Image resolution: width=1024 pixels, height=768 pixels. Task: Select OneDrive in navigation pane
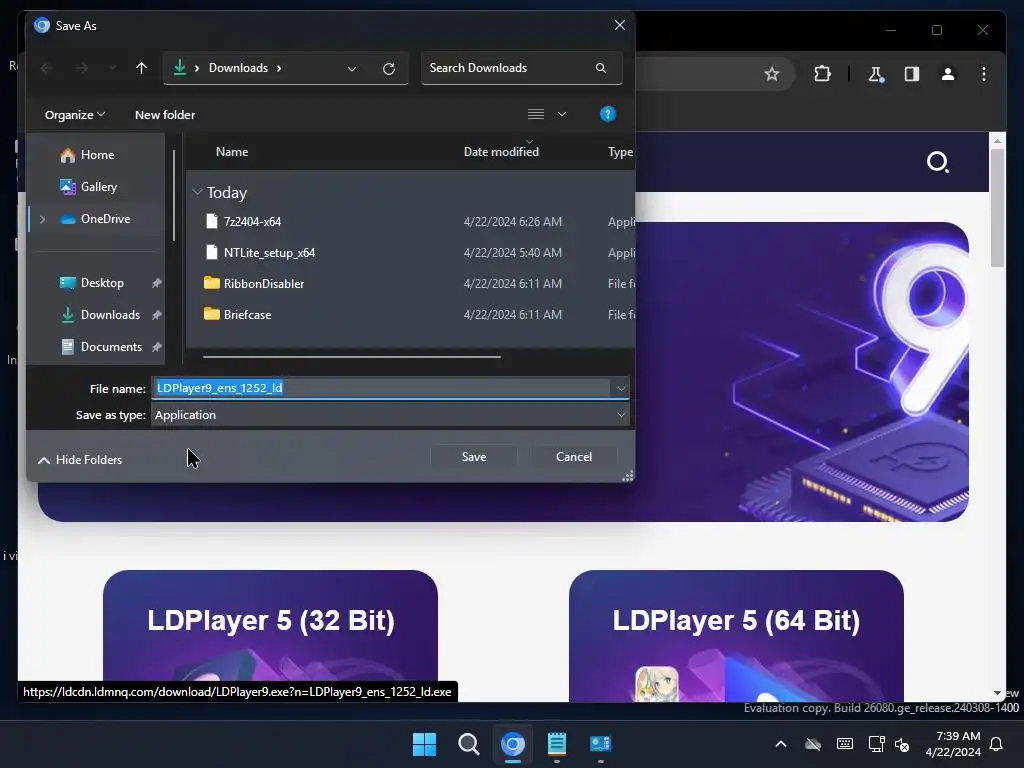(x=105, y=219)
